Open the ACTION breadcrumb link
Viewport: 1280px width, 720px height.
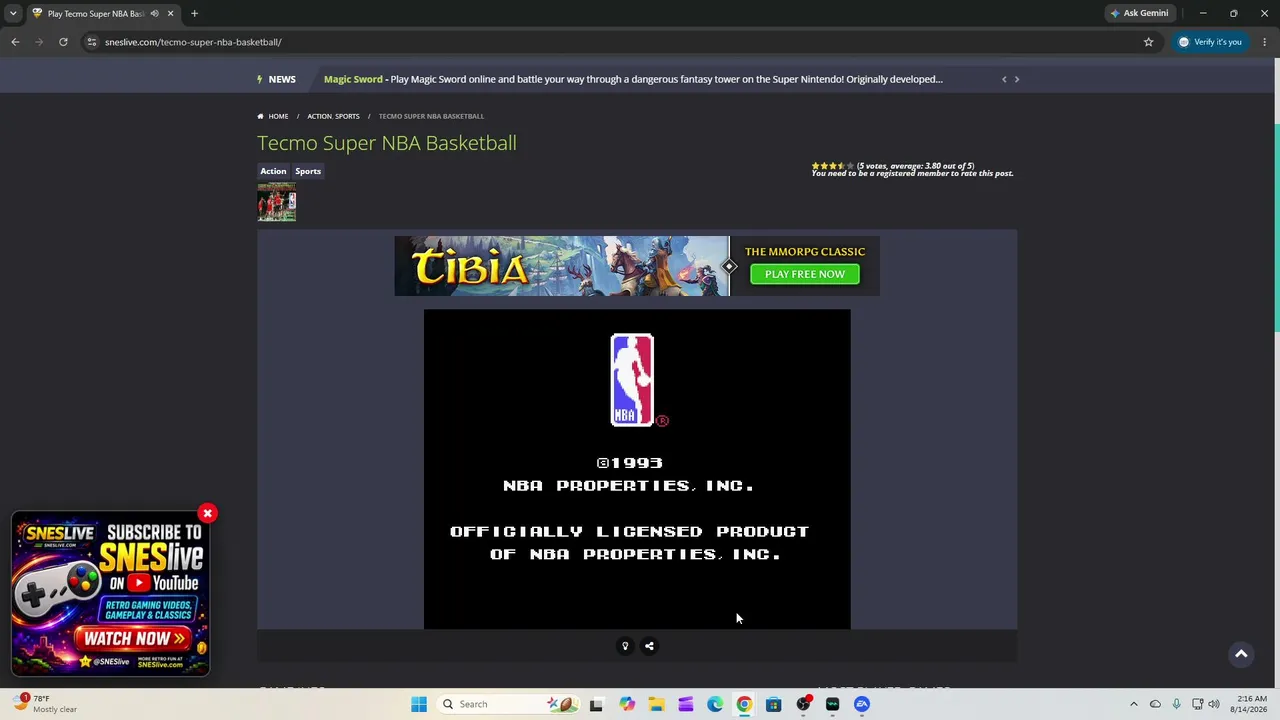[x=319, y=116]
